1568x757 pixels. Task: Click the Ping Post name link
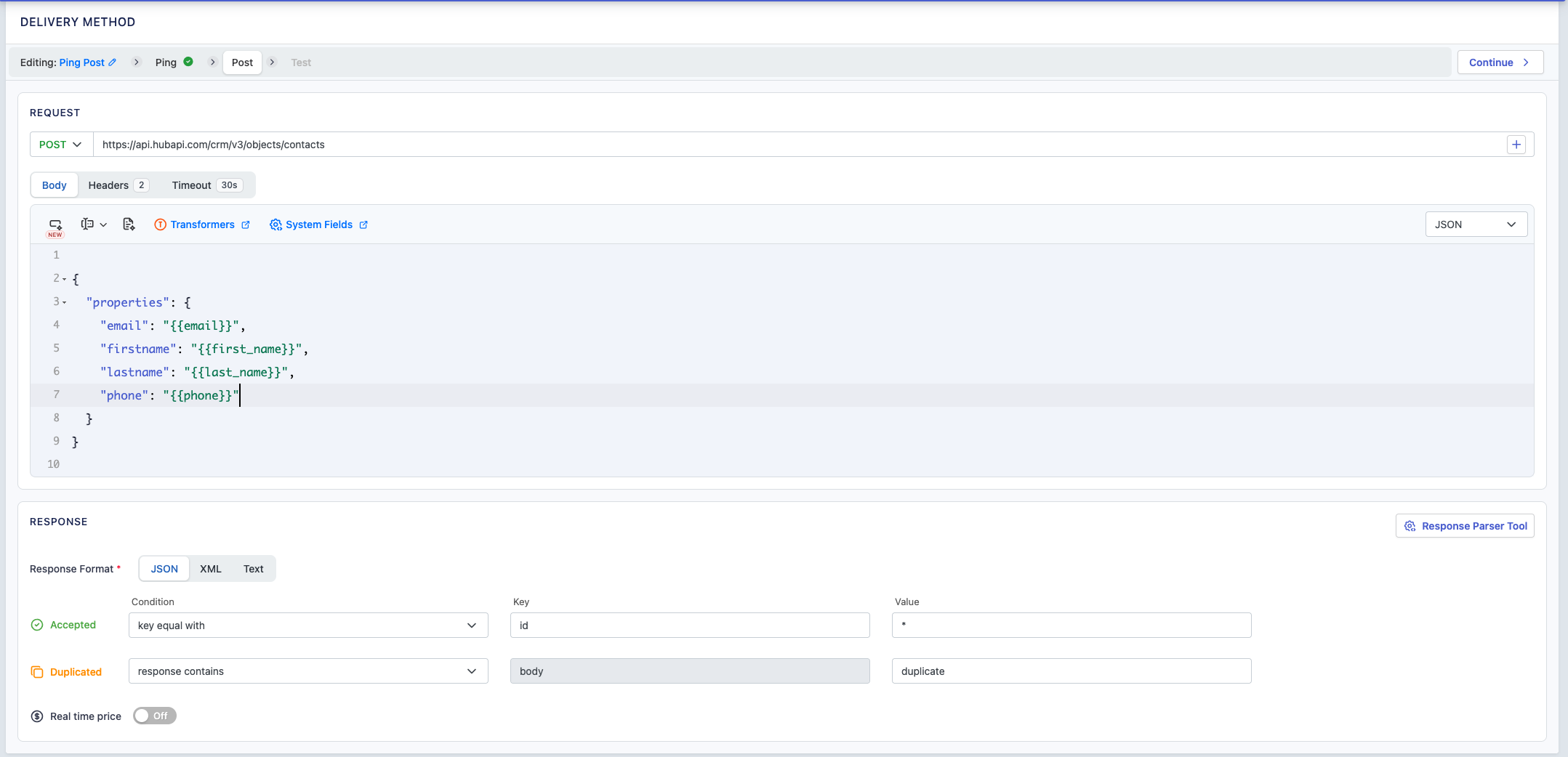82,62
